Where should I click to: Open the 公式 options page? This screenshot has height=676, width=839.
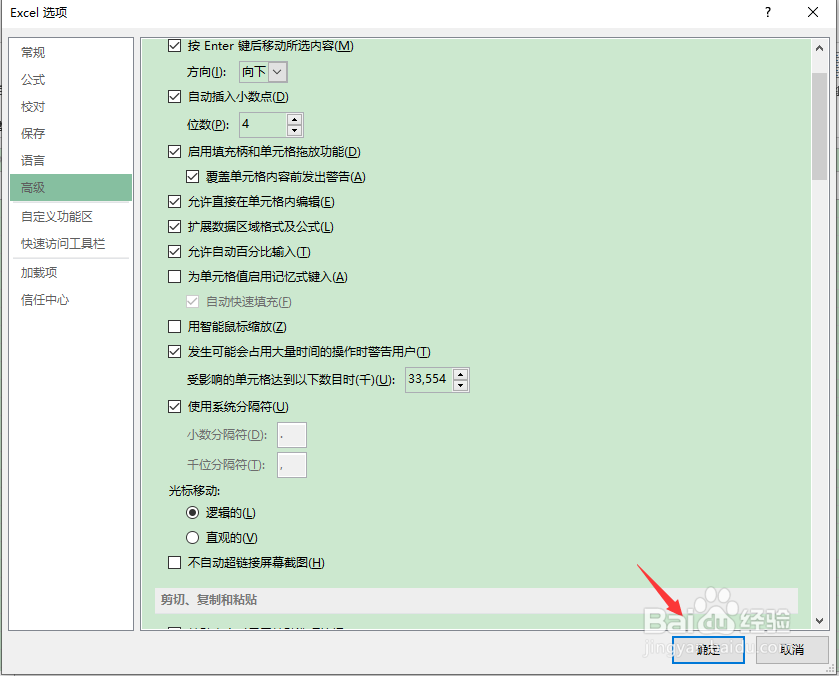[33, 79]
